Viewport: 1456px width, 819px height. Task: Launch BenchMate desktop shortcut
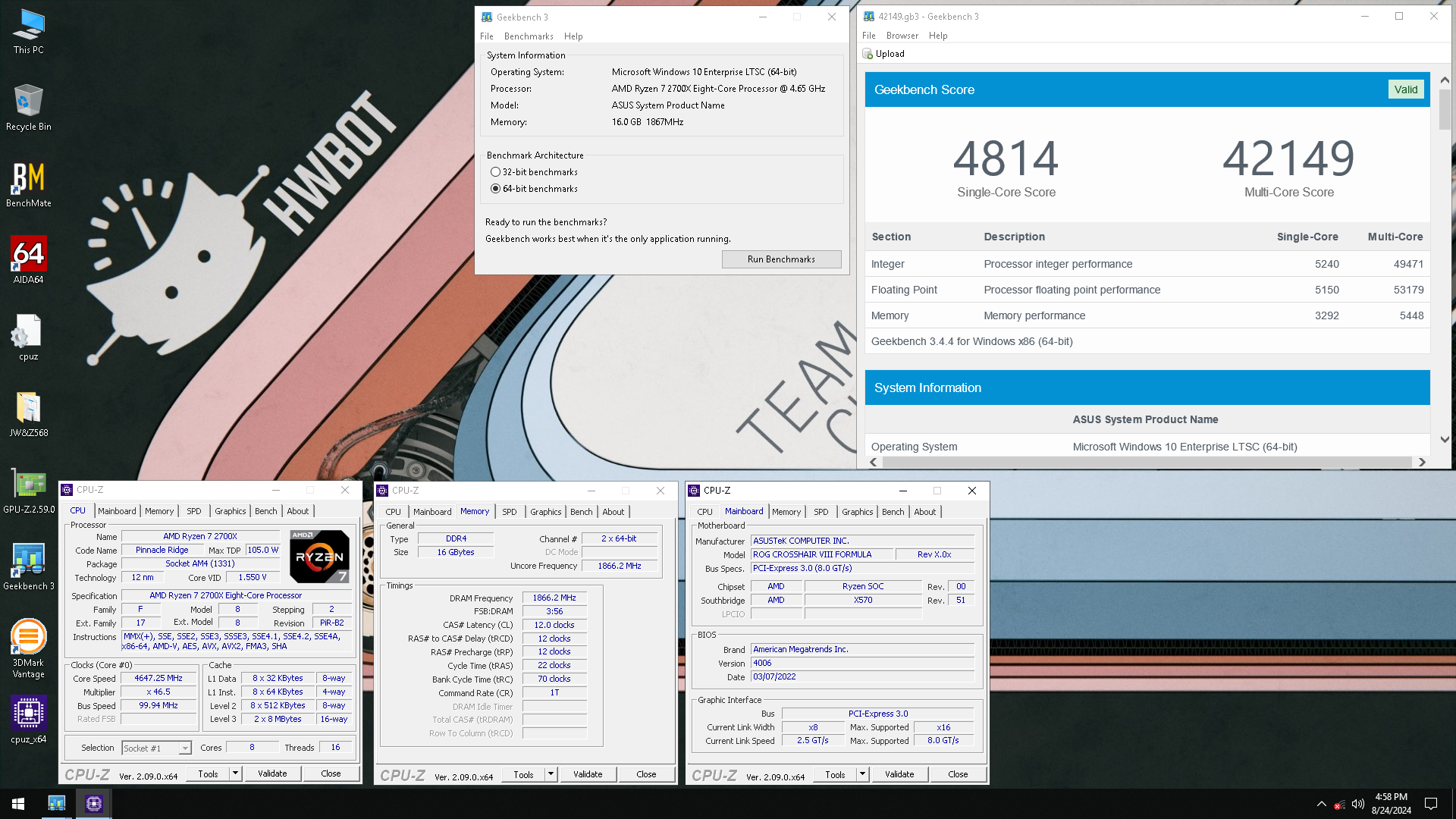tap(28, 184)
